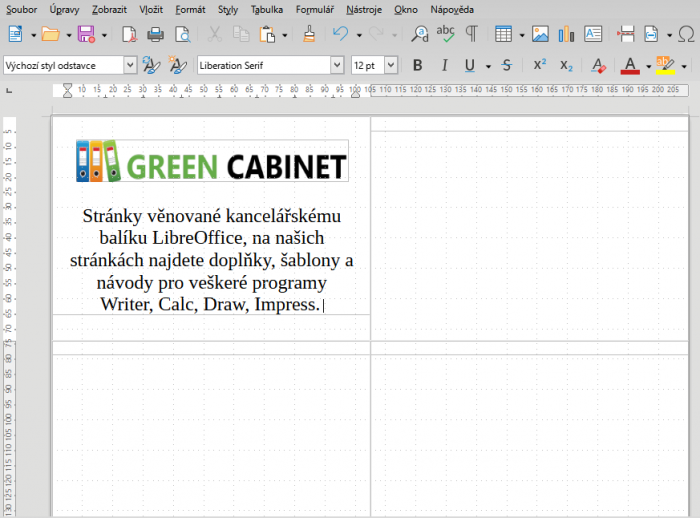Undo the last action
This screenshot has width=700, height=518.
coord(341,34)
